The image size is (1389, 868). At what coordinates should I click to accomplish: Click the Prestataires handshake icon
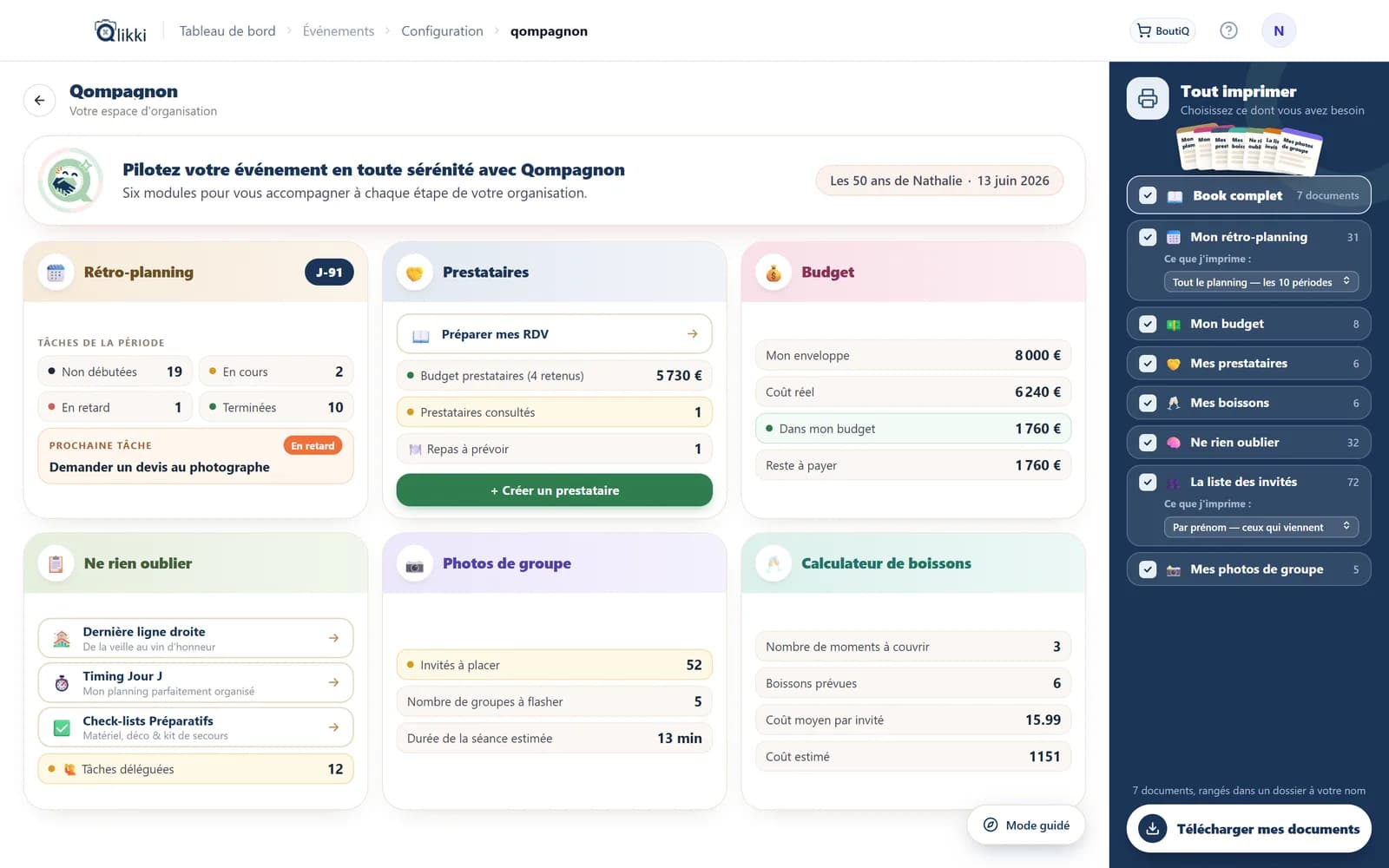pyautogui.click(x=414, y=273)
